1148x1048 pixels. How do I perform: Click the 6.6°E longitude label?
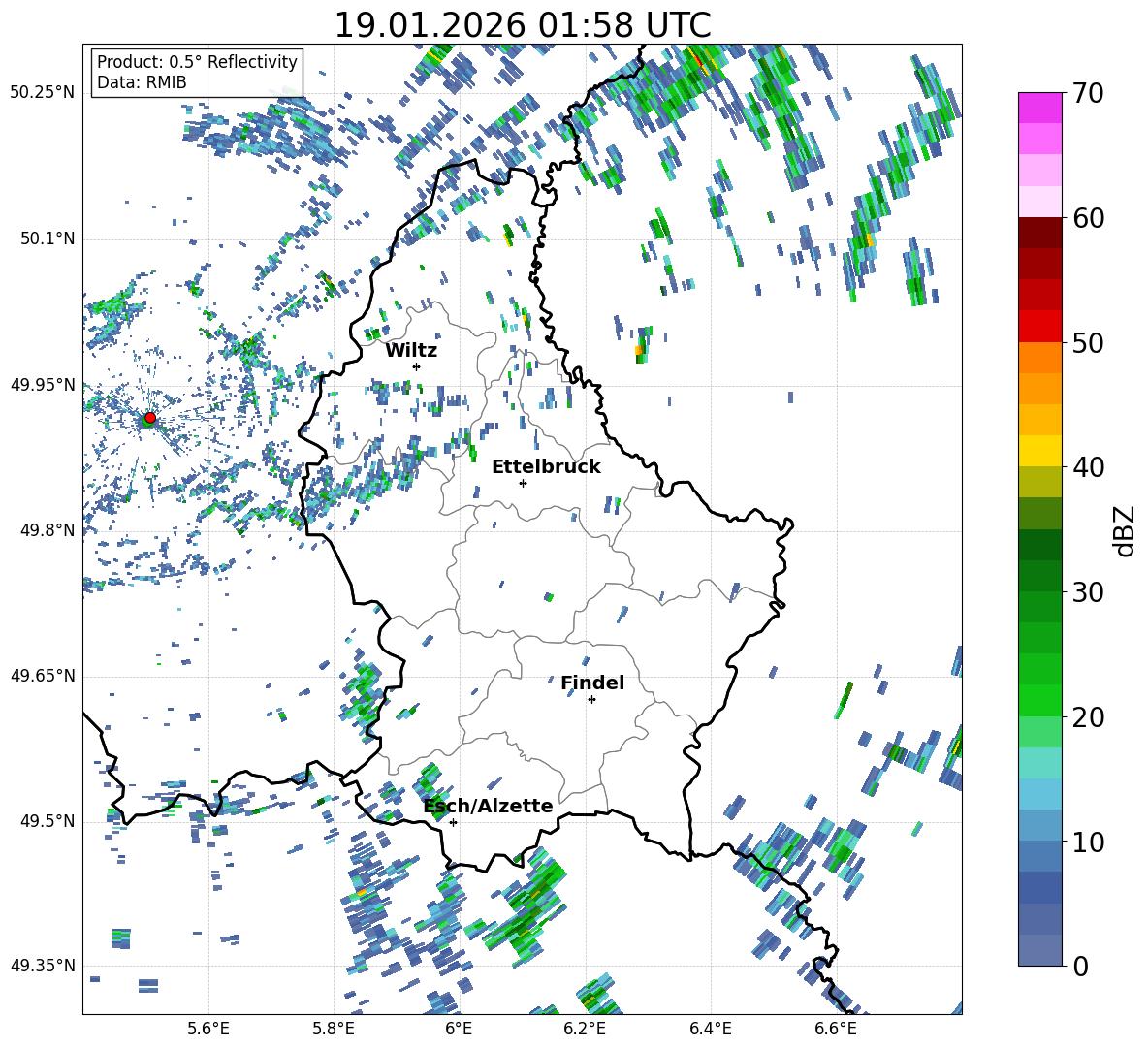point(836,1029)
